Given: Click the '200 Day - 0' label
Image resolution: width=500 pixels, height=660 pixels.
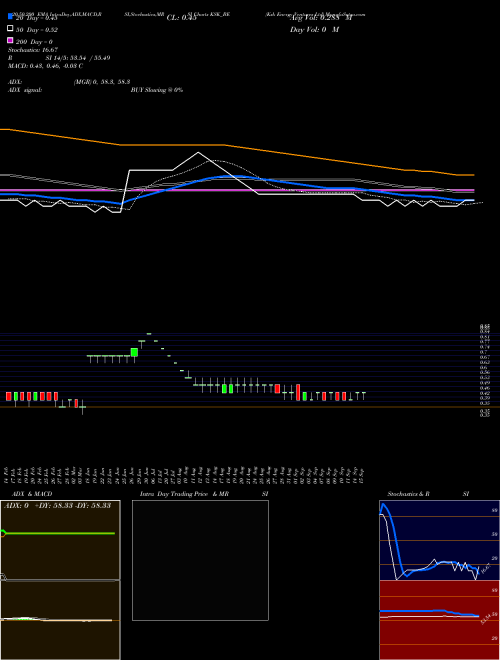Looking at the screenshot, I should [34, 42].
